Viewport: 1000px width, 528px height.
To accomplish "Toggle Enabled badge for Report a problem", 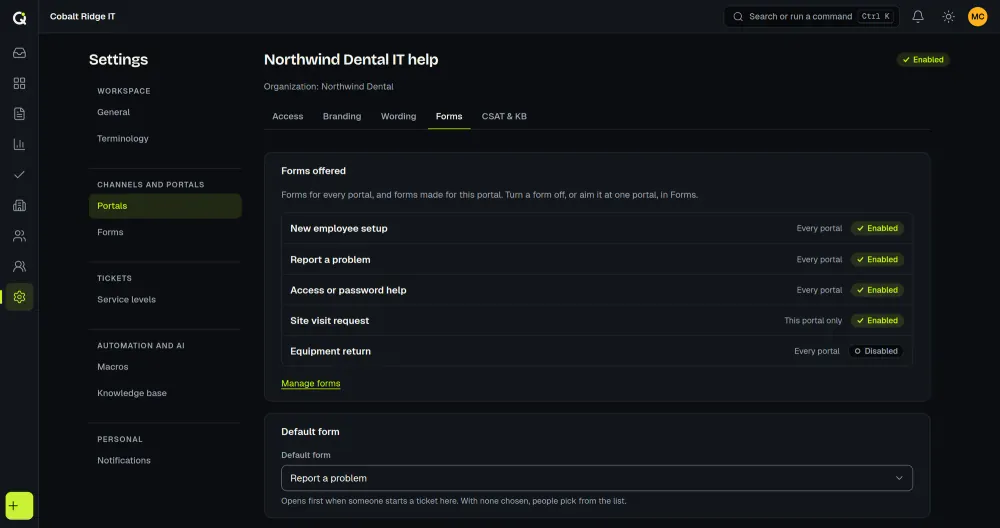I will click(877, 260).
